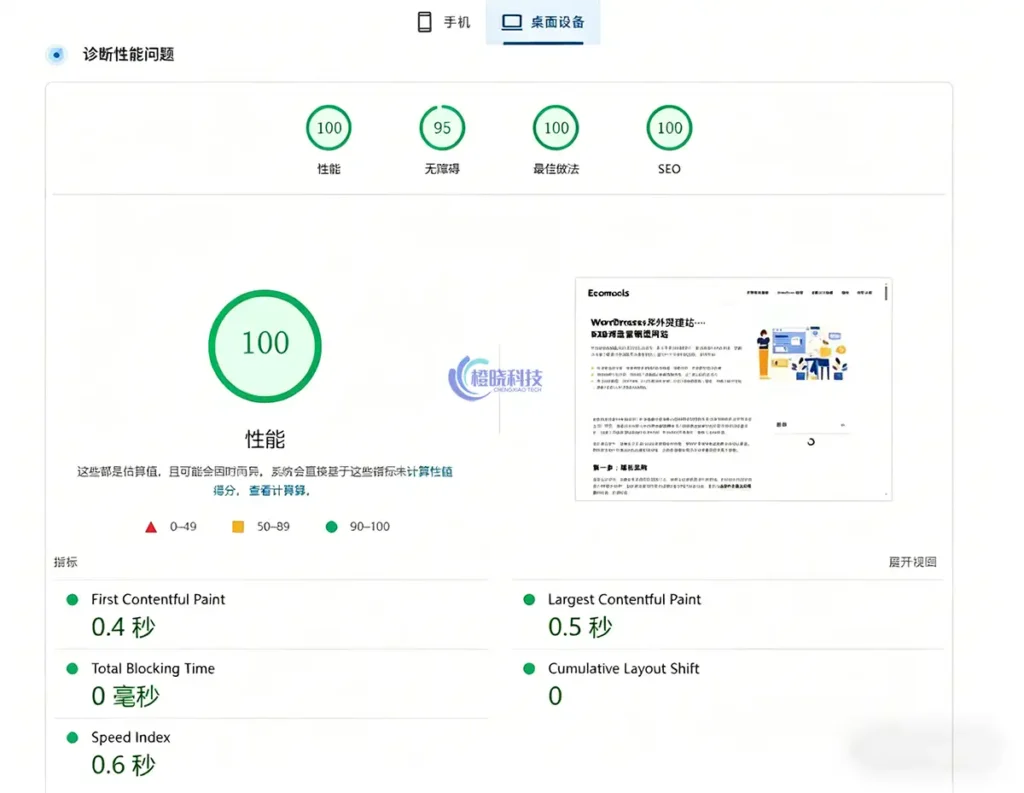The width and height of the screenshot is (1024, 793).
Task: Expand the Total Blocking Time metric
Action: 152,669
